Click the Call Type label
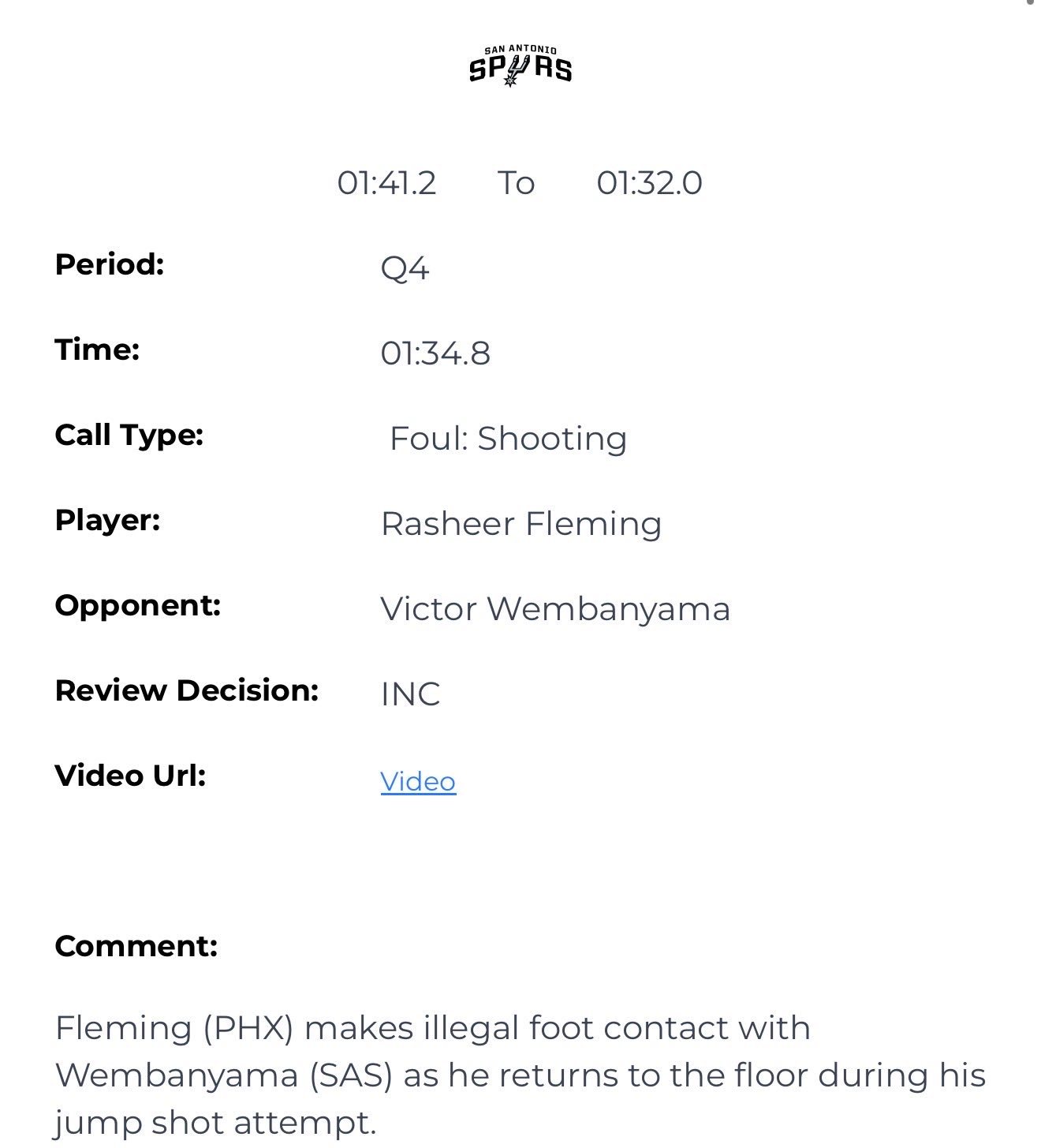This screenshot has width=1041, height=1148. (129, 436)
